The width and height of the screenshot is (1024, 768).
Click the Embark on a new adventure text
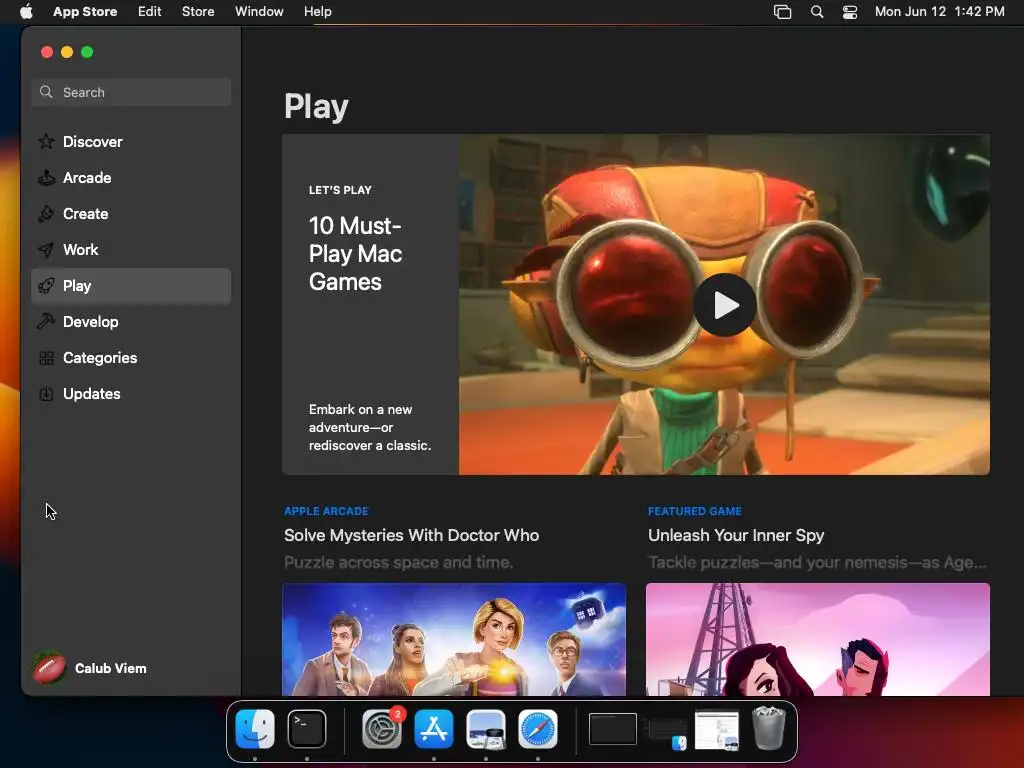pyautogui.click(x=370, y=427)
